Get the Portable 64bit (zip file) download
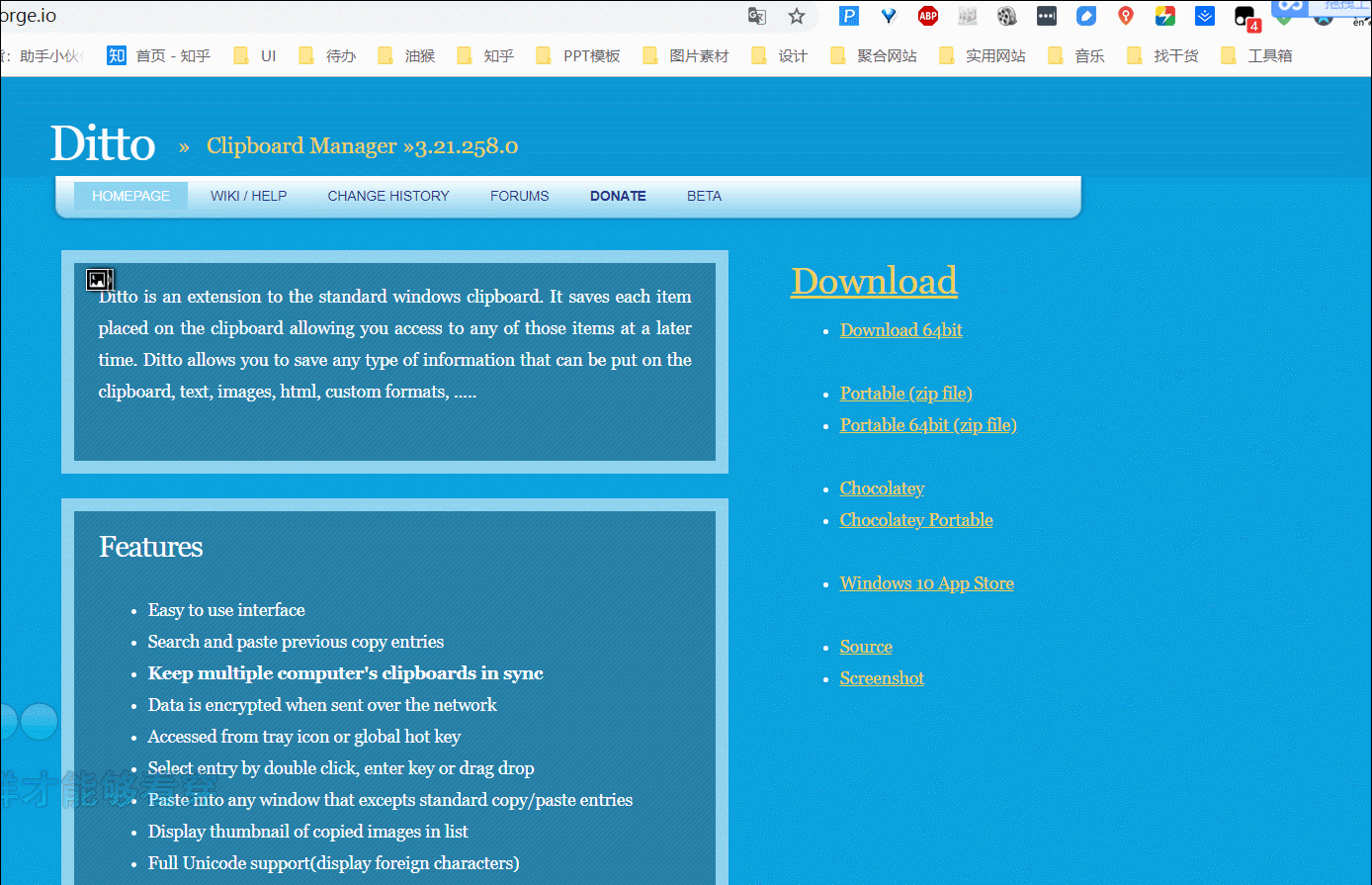 (x=928, y=425)
